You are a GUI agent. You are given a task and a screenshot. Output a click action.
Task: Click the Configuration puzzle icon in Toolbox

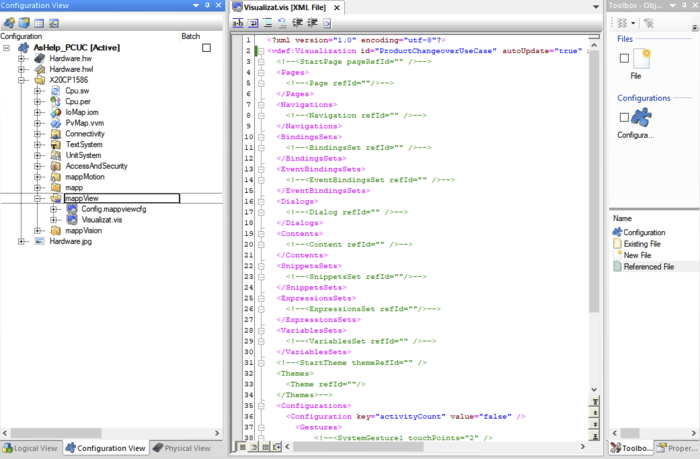(641, 117)
